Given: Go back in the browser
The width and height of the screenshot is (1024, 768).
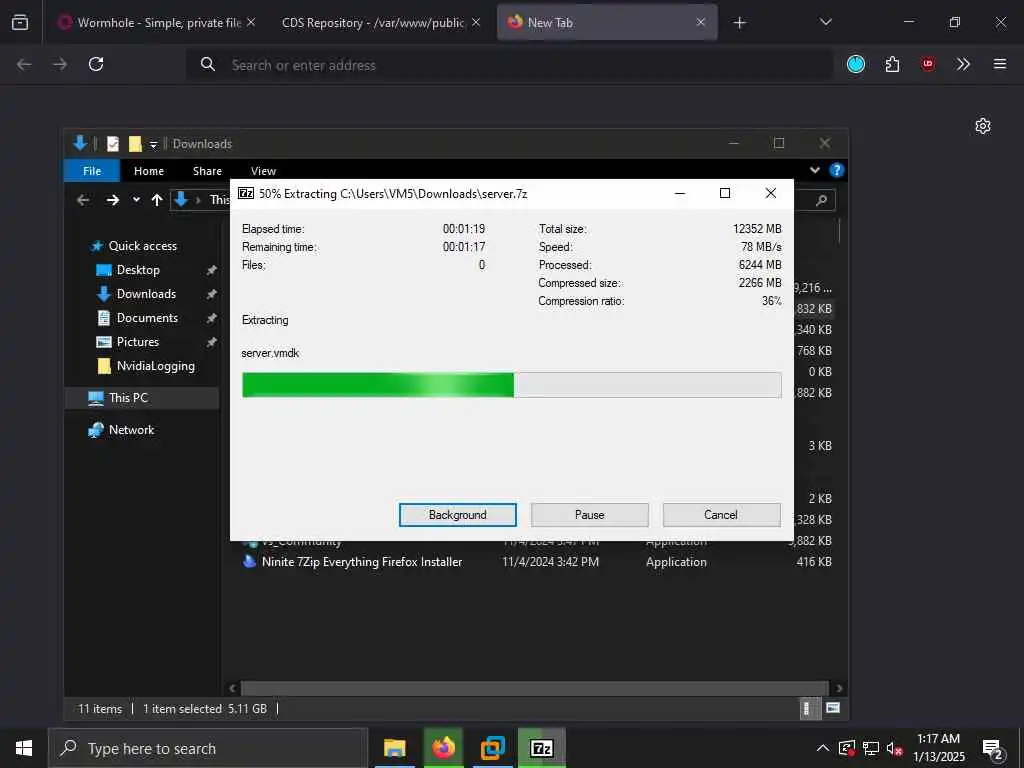Looking at the screenshot, I should click(x=24, y=64).
